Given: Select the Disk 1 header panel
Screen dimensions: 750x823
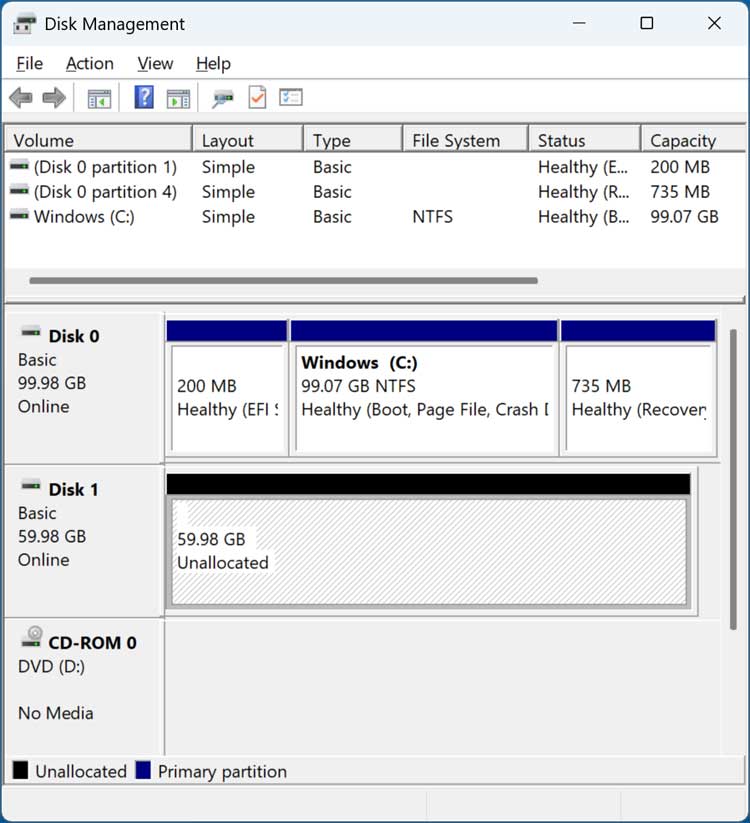Looking at the screenshot, I should click(x=84, y=541).
